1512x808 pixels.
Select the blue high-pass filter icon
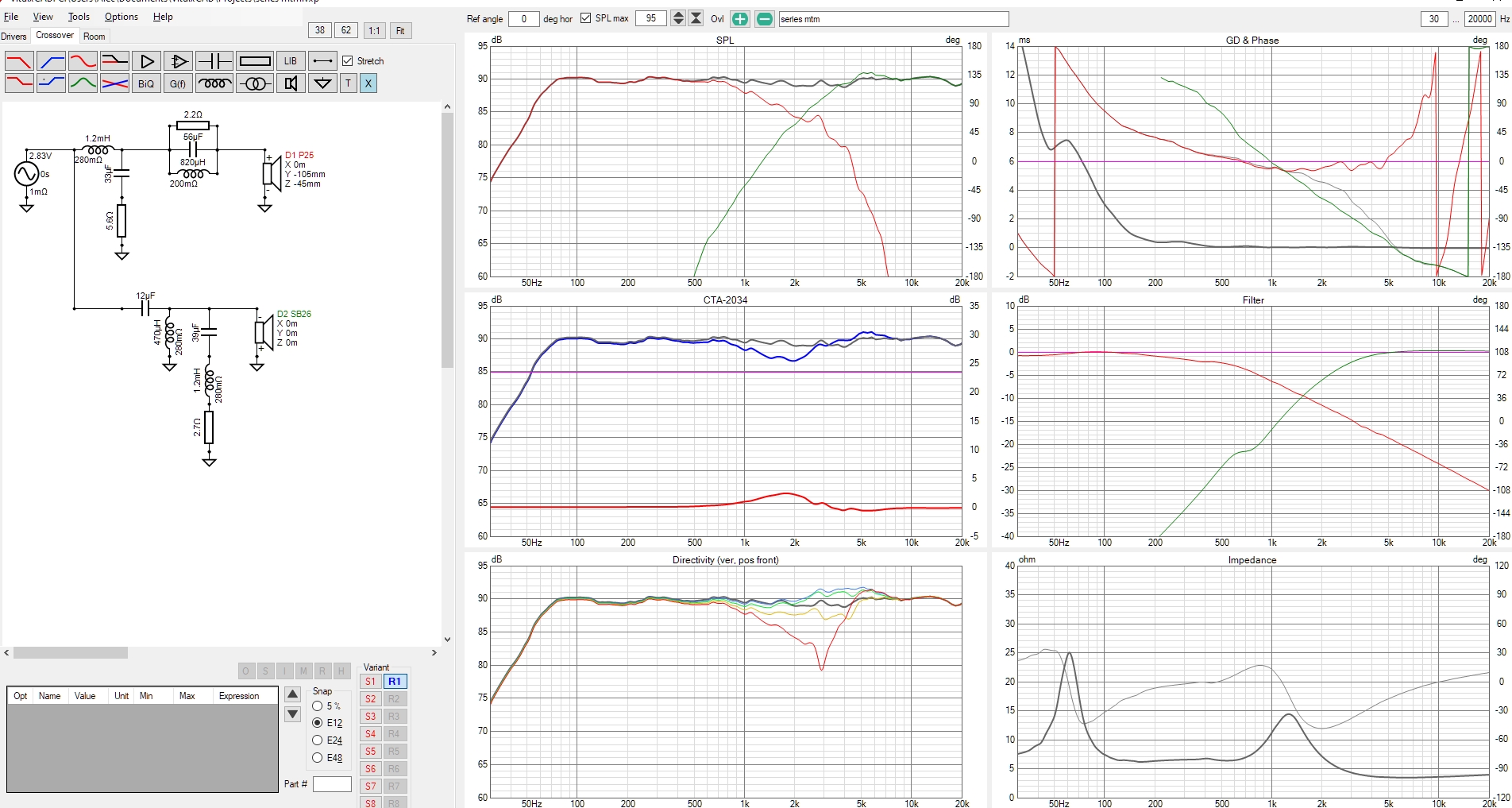coord(51,61)
